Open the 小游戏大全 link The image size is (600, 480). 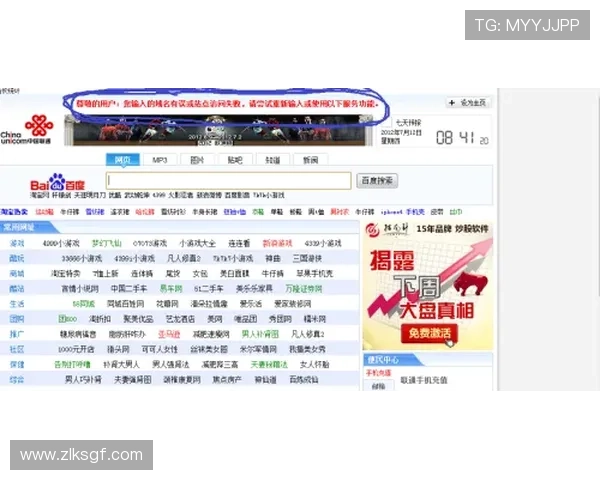point(197,243)
